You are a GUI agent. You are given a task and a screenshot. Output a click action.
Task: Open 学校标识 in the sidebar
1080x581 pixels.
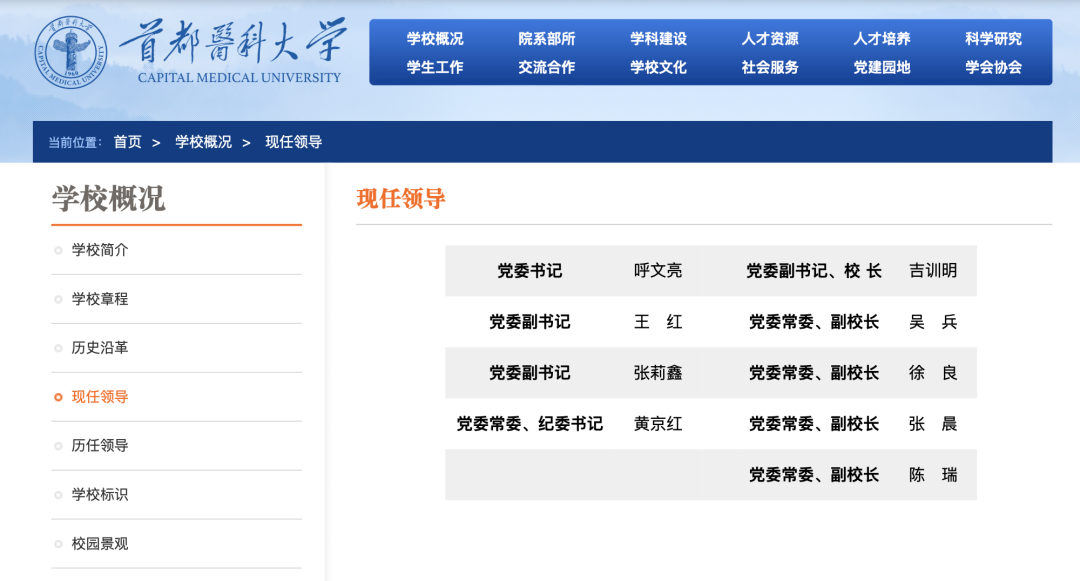coord(100,494)
